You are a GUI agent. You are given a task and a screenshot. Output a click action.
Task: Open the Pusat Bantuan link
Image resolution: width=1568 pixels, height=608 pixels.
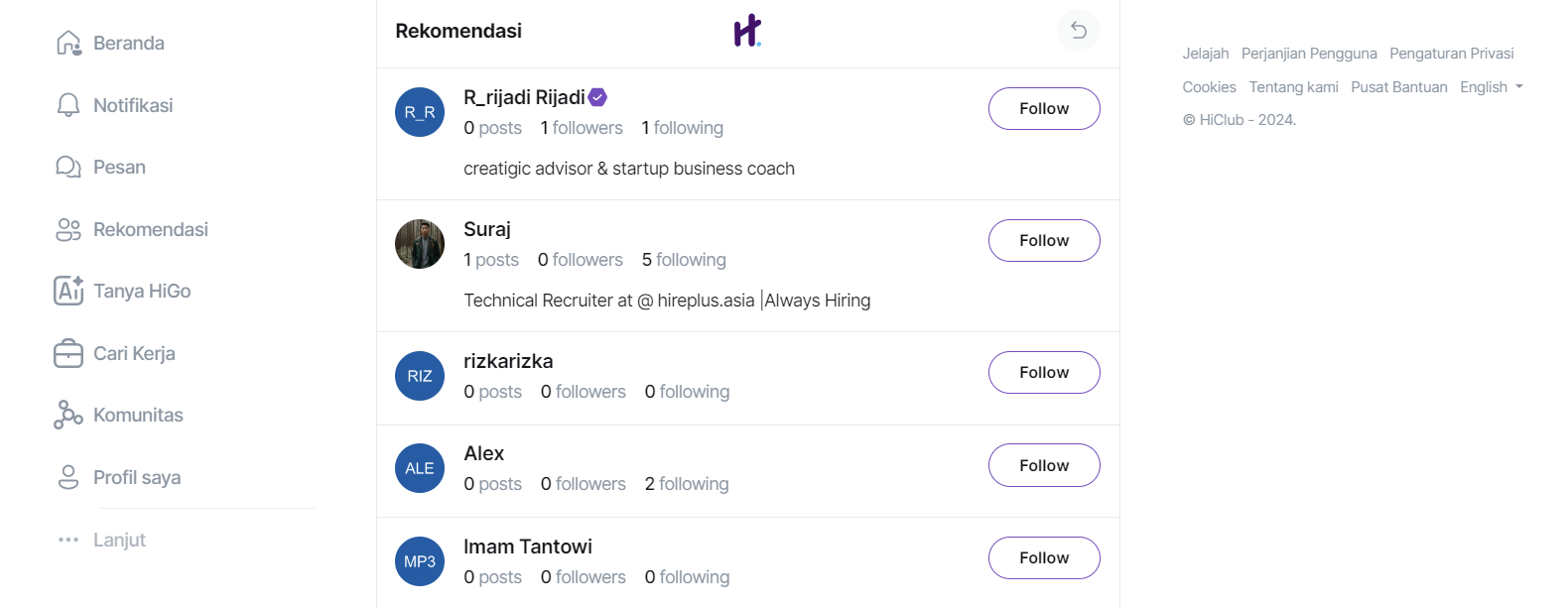[x=1399, y=87]
